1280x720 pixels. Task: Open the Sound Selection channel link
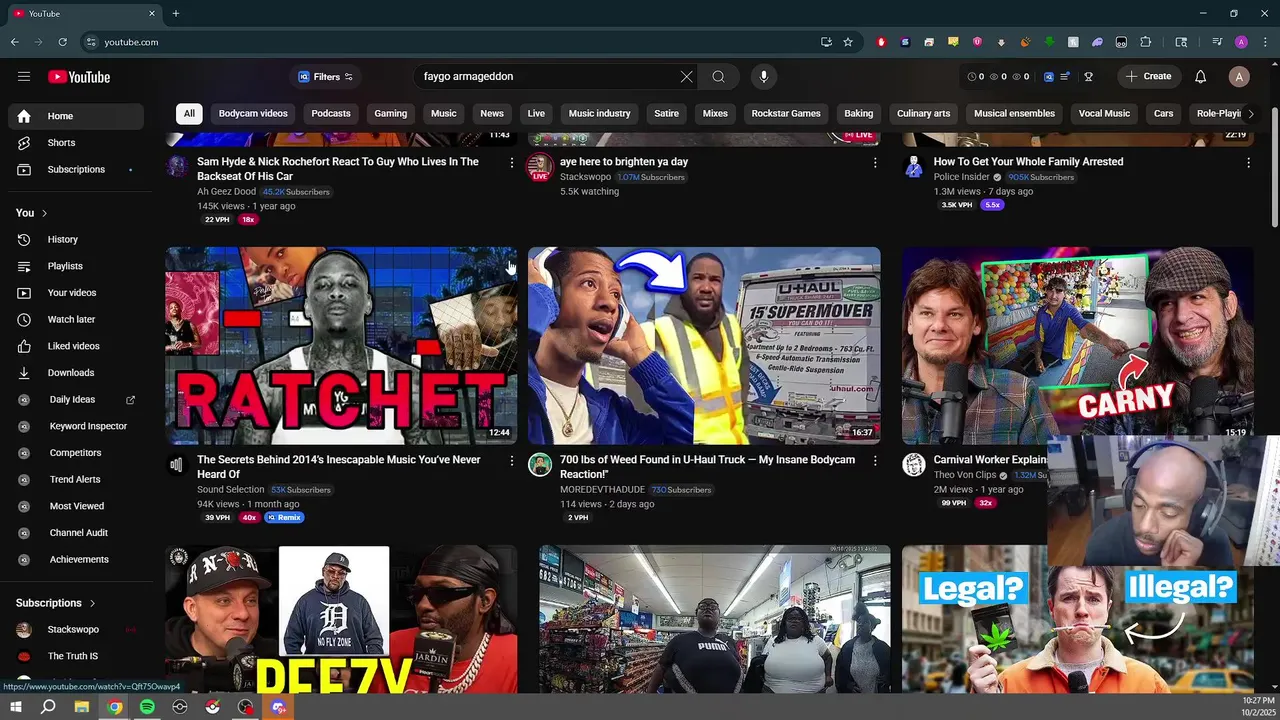click(x=230, y=490)
